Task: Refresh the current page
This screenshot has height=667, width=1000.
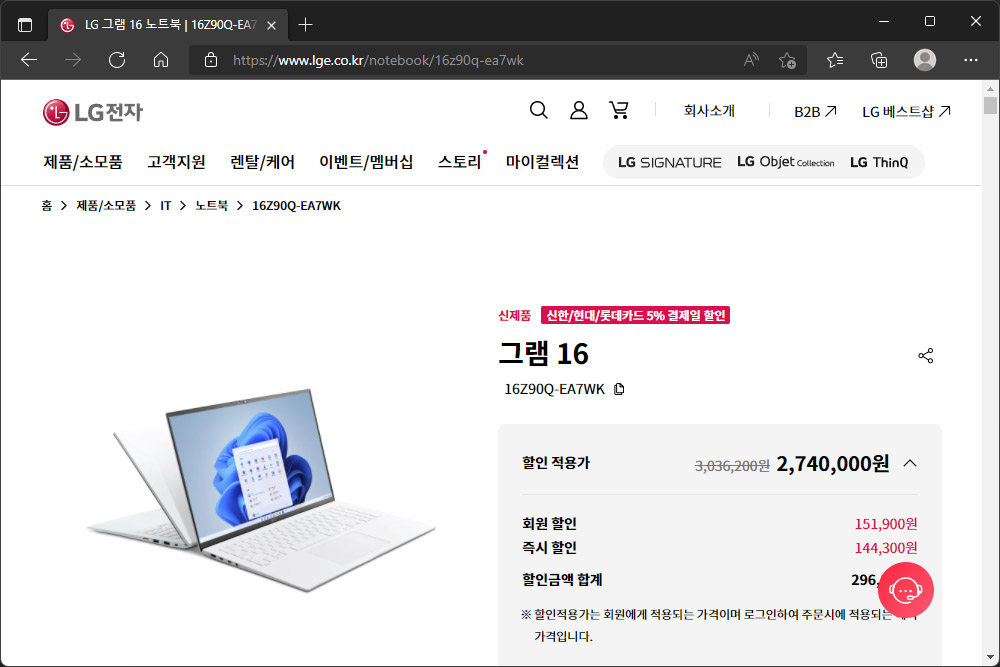Action: (117, 60)
